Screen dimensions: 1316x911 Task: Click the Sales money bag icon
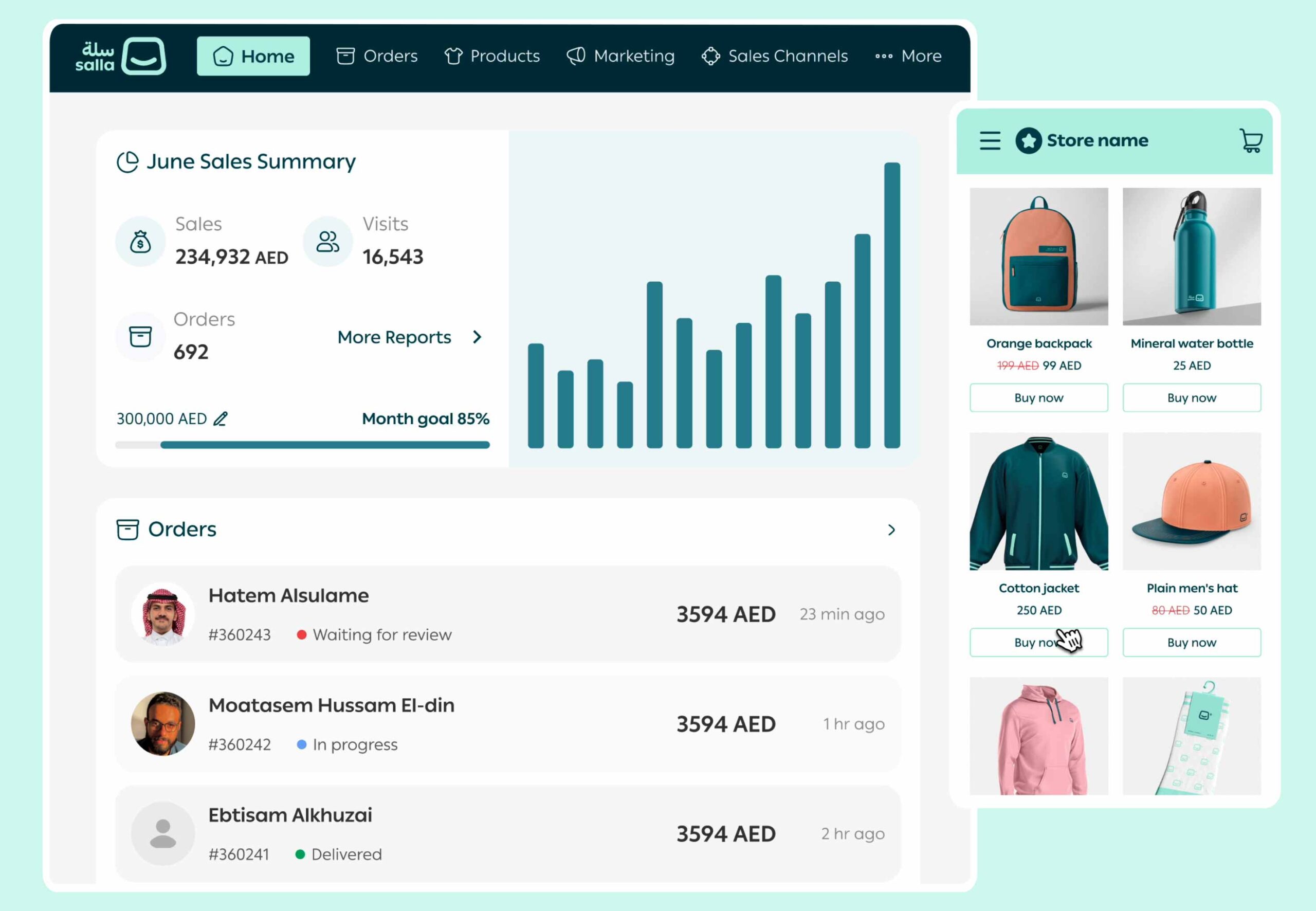click(140, 242)
